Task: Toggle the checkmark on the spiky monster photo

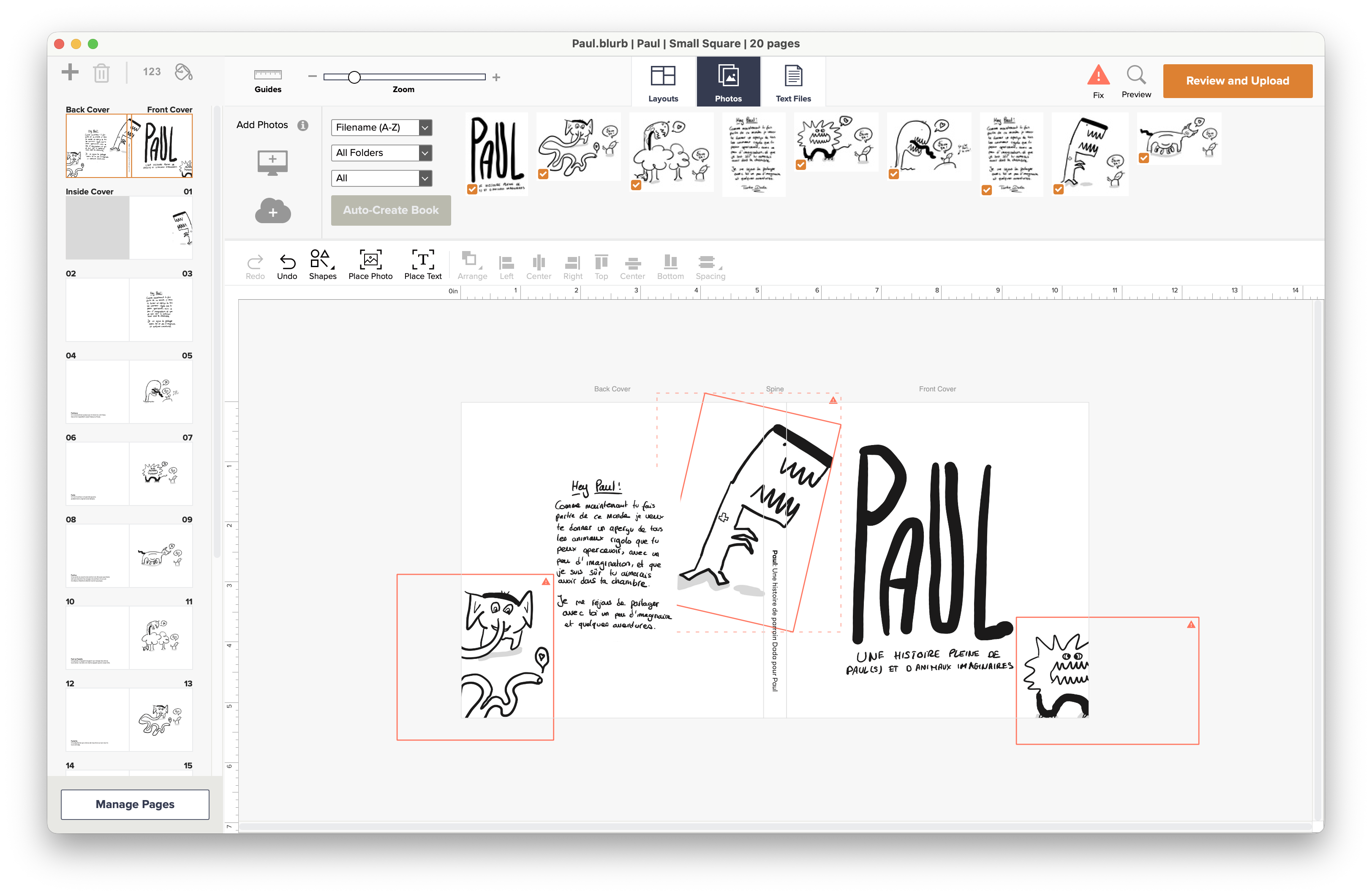Action: 801,165
